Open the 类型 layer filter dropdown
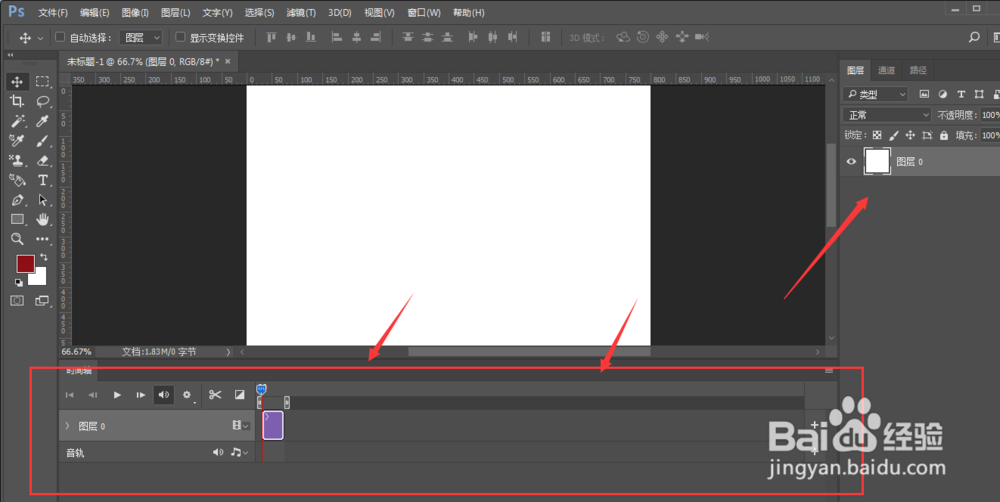Viewport: 1000px width, 502px height. 875,94
